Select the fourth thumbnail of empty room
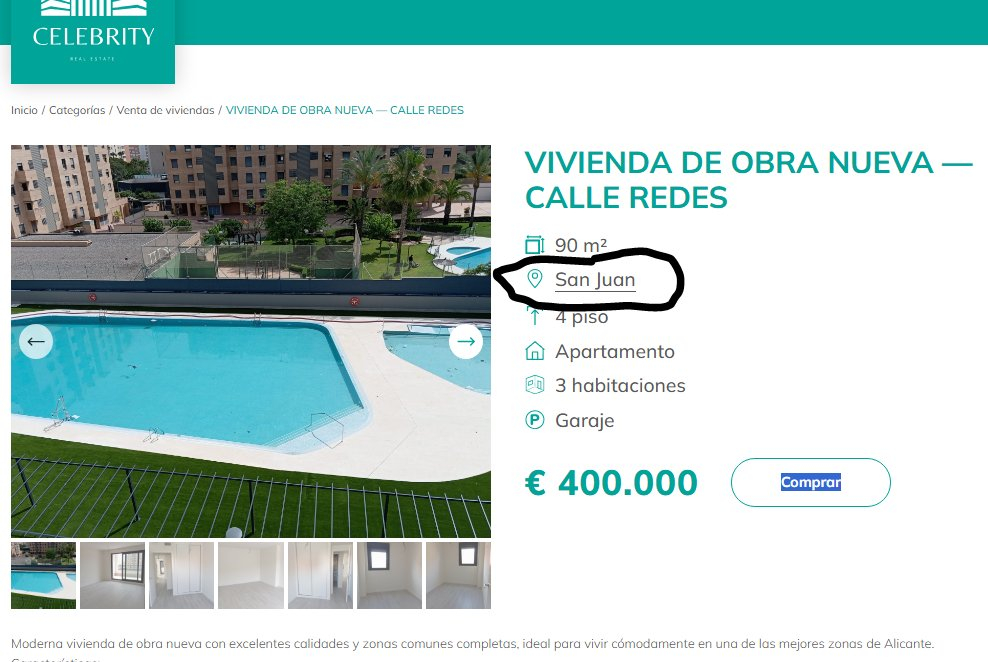988x662 pixels. 251,575
